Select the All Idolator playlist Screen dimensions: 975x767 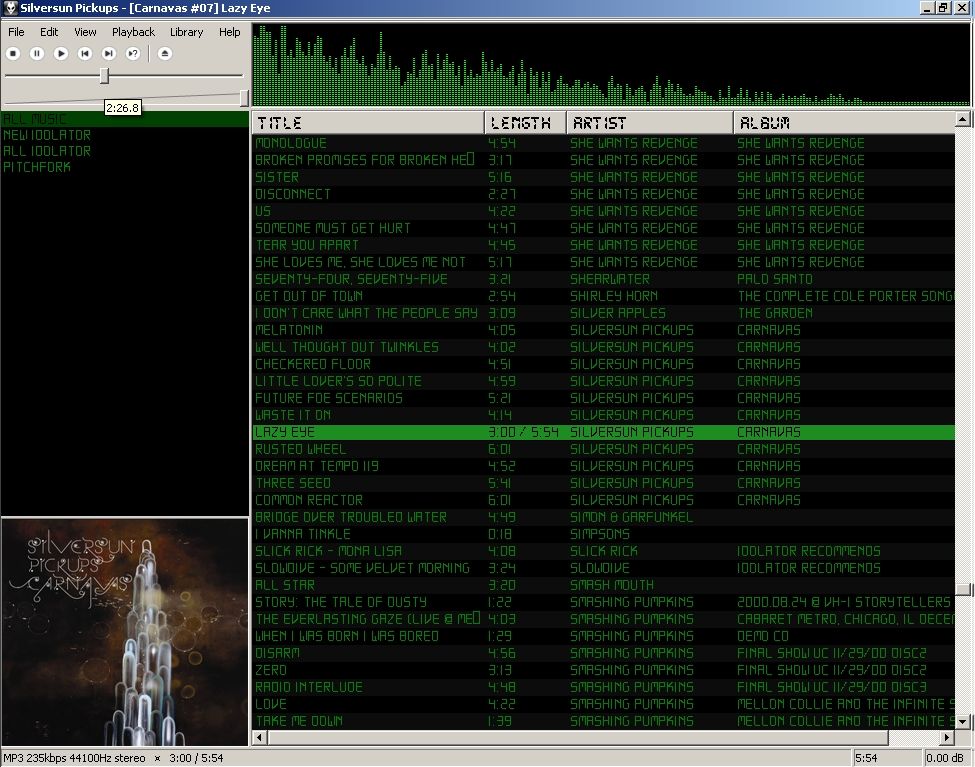coord(124,151)
